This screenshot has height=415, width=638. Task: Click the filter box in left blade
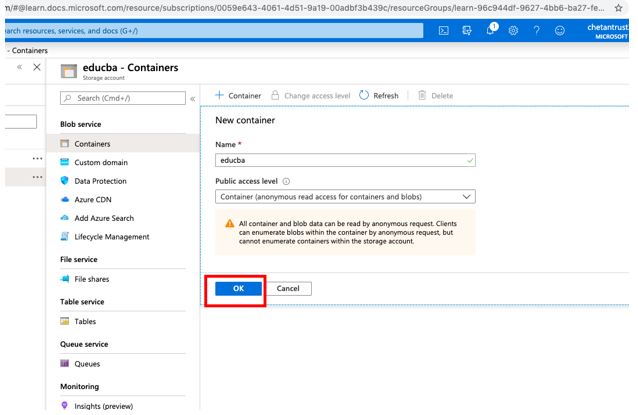pyautogui.click(x=21, y=122)
